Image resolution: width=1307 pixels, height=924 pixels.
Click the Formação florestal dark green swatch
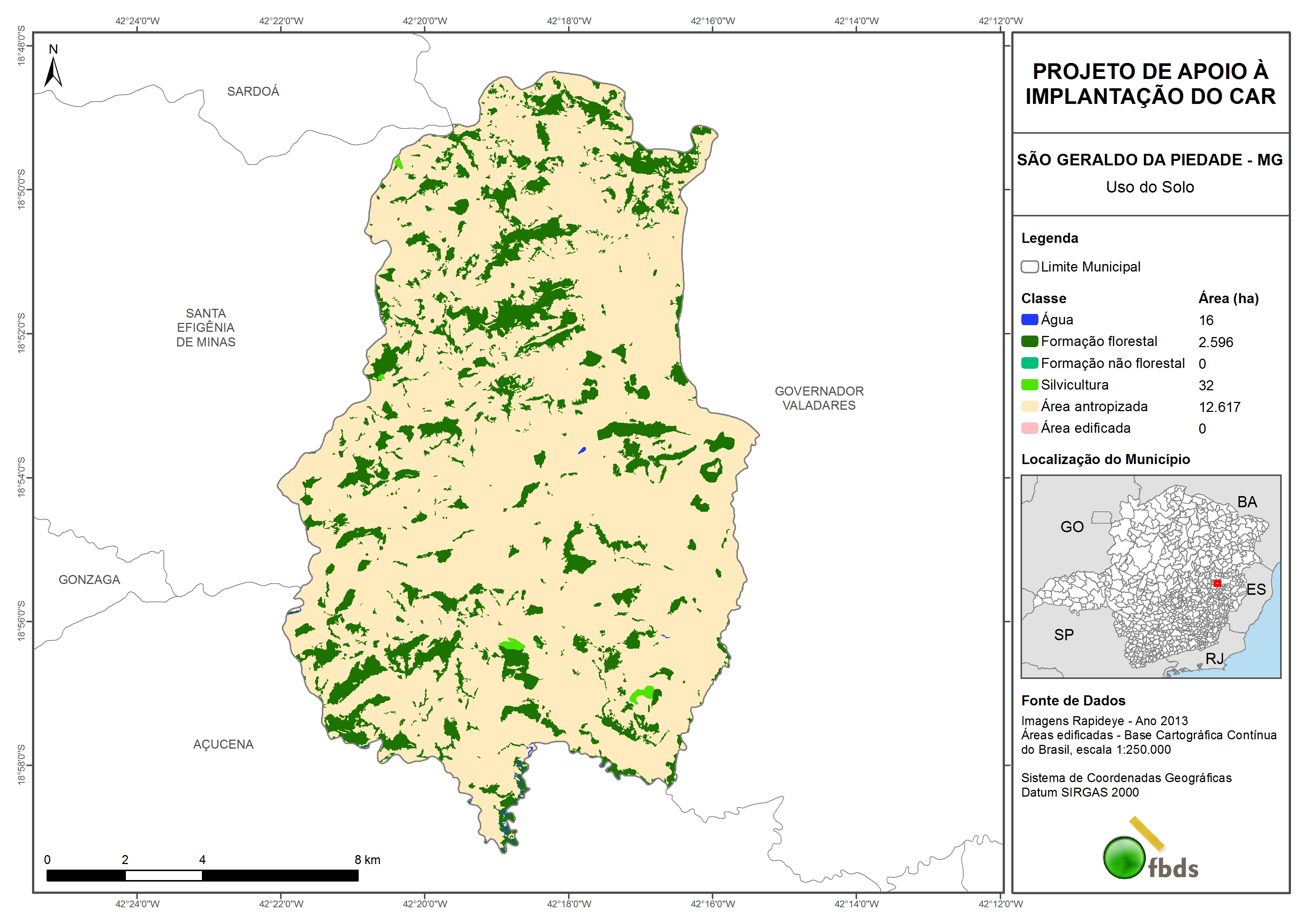(1029, 342)
